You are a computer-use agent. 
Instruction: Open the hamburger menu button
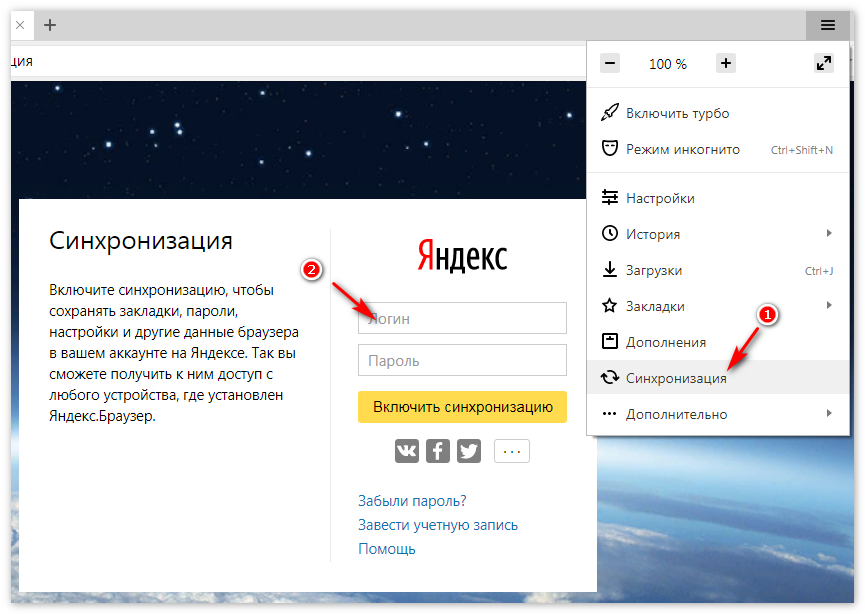[828, 25]
